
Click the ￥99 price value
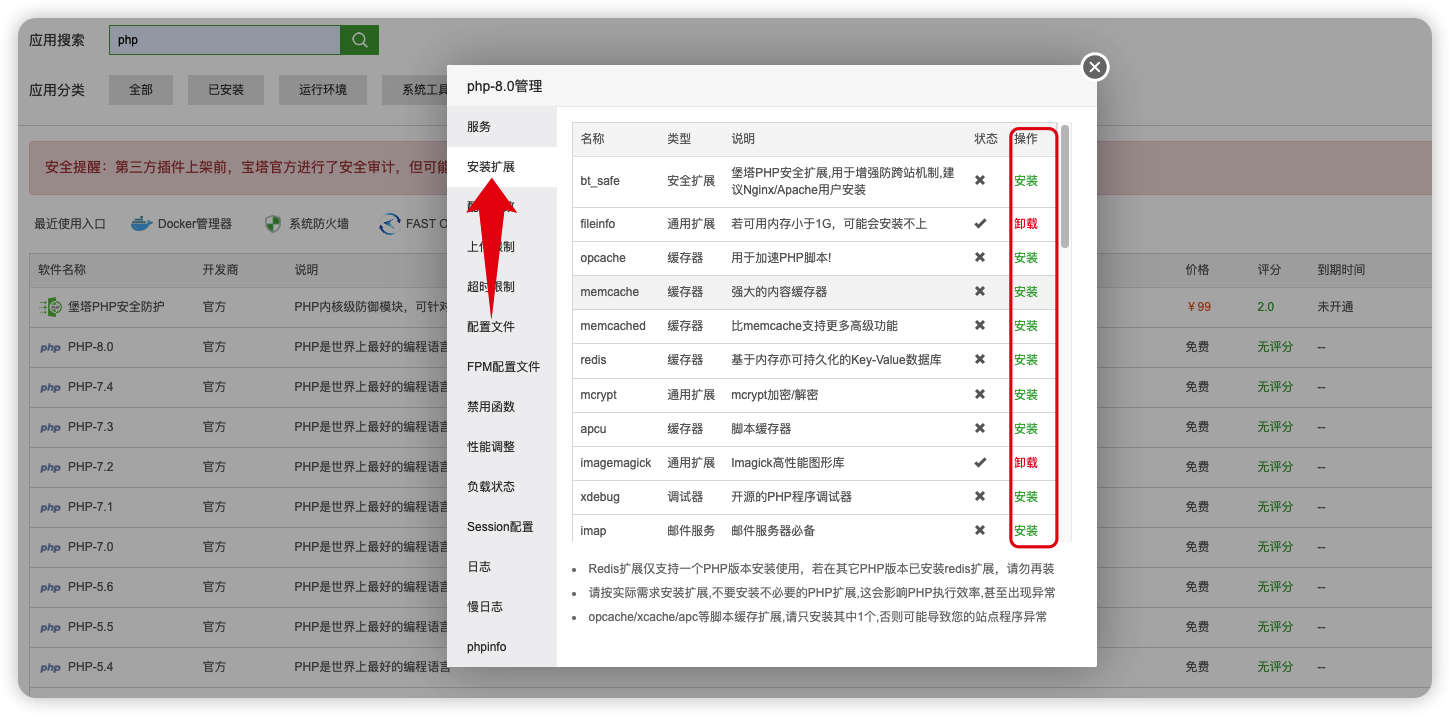click(x=1197, y=307)
